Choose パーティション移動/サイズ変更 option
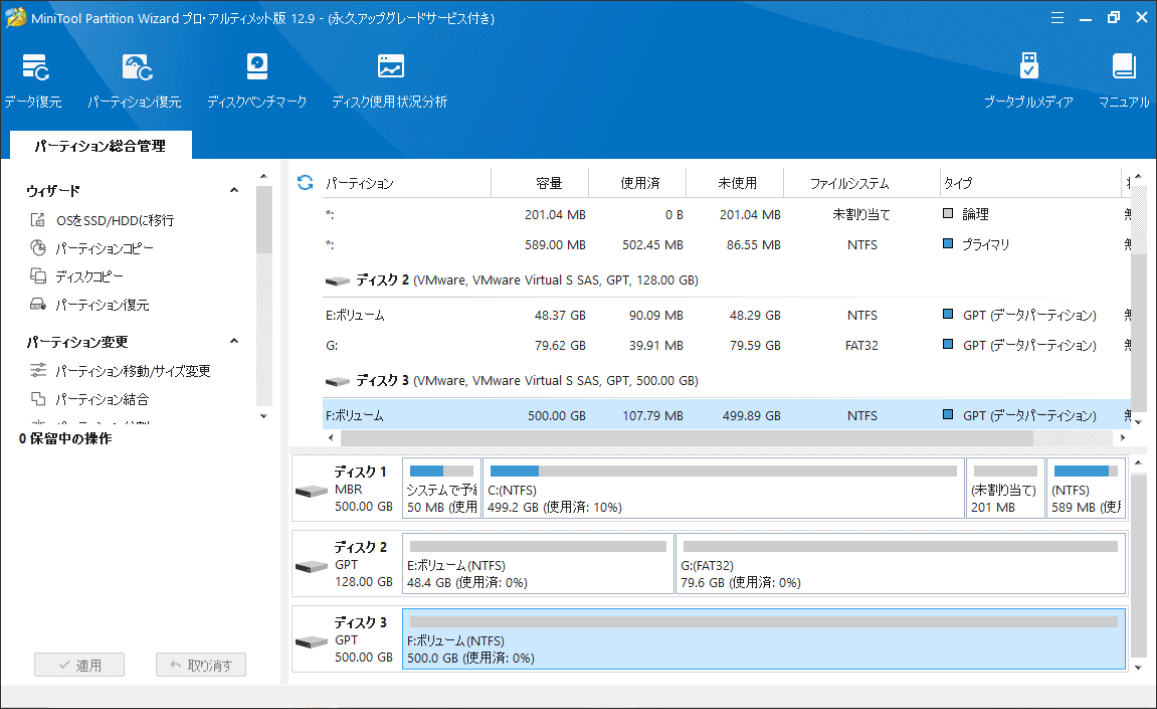 coord(133,371)
